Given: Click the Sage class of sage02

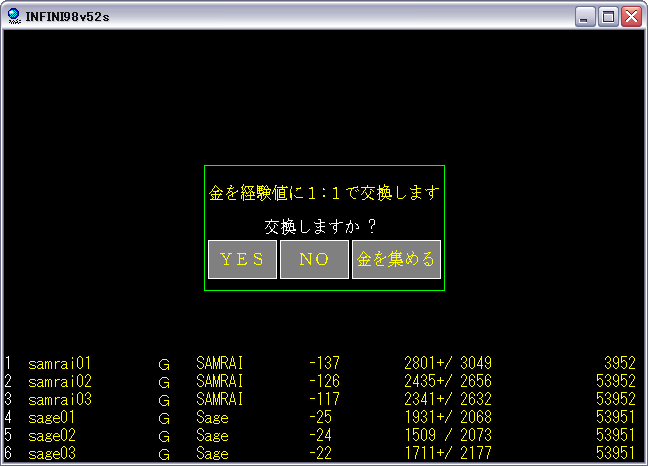Looking at the screenshot, I should [x=212, y=435].
